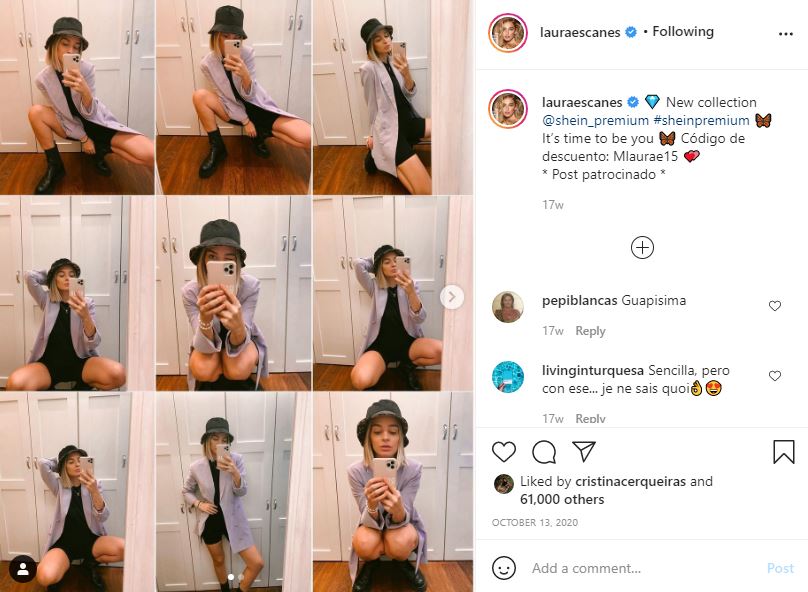Like the livinginturquesa comment

pyautogui.click(x=775, y=376)
